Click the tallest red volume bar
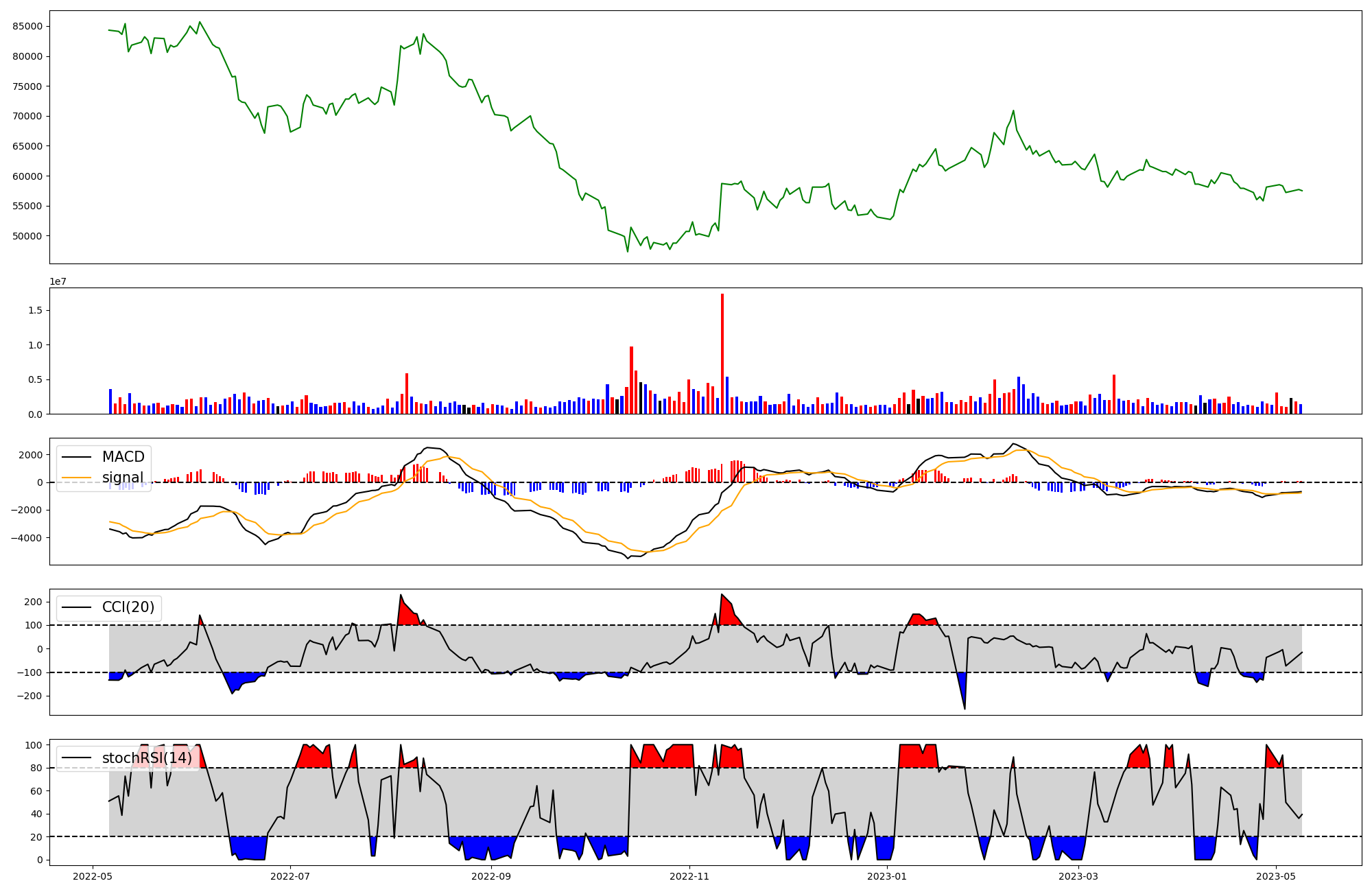 coord(722,353)
